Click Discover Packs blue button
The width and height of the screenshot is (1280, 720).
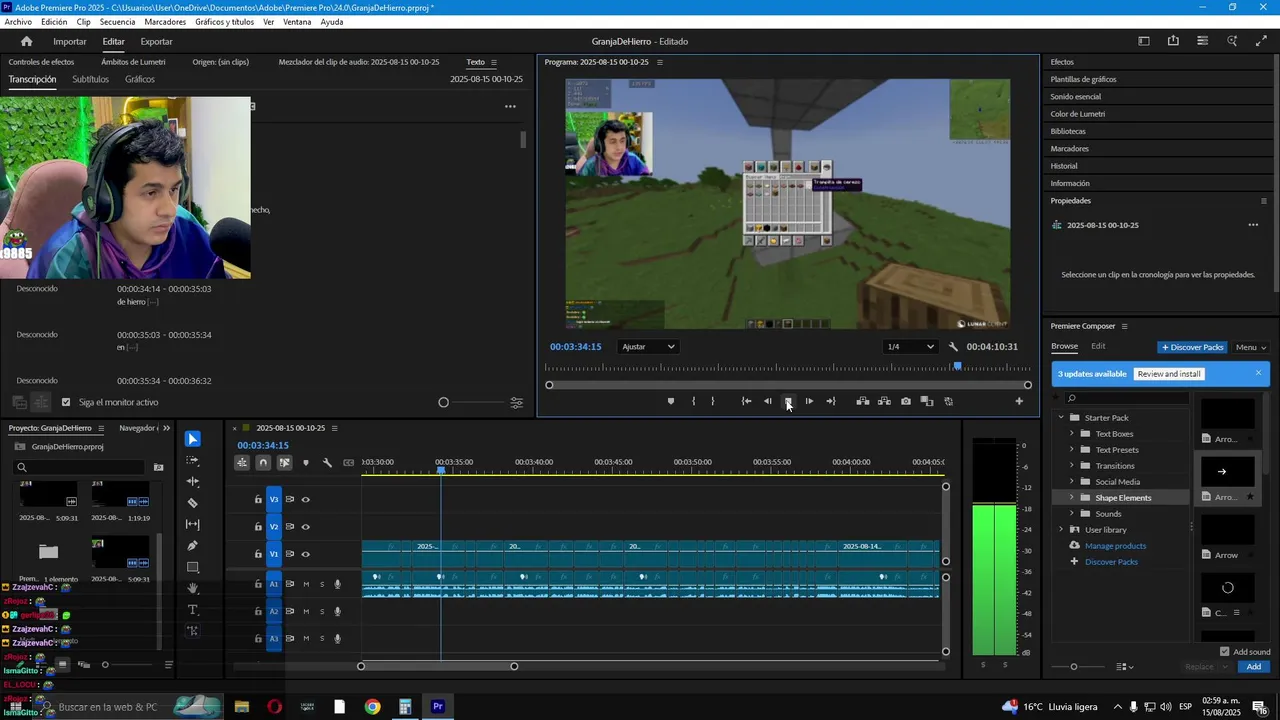coord(1192,347)
